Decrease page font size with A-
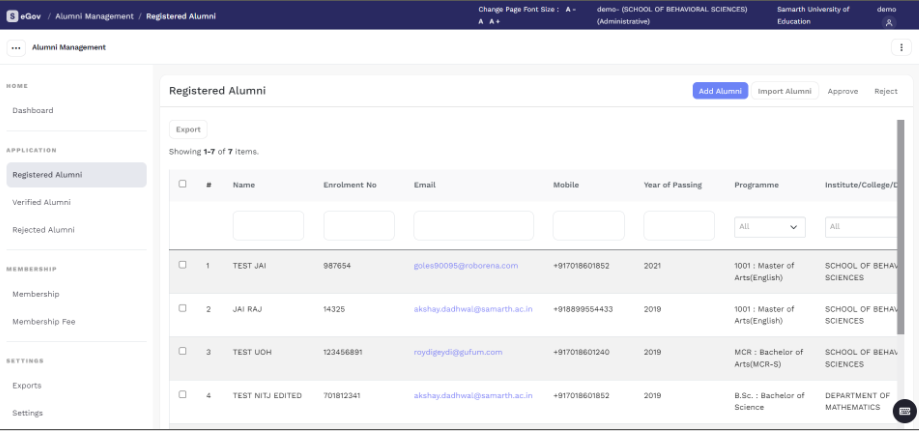The height and width of the screenshot is (432, 919). coord(571,9)
